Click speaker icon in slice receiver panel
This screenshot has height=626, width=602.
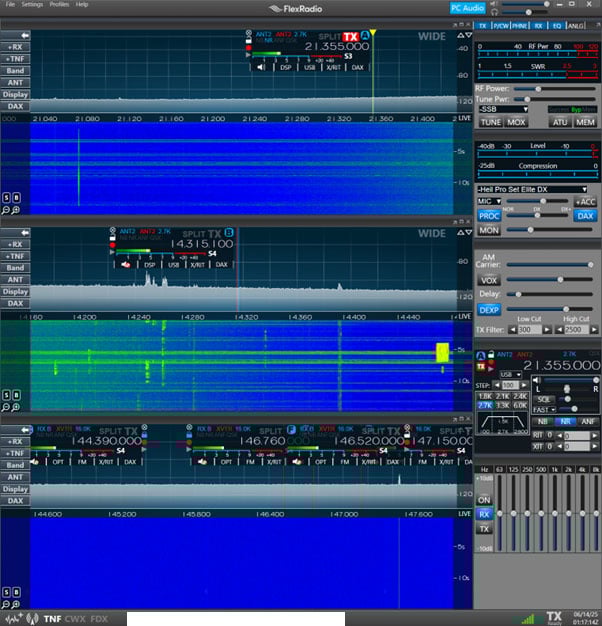coord(536,380)
